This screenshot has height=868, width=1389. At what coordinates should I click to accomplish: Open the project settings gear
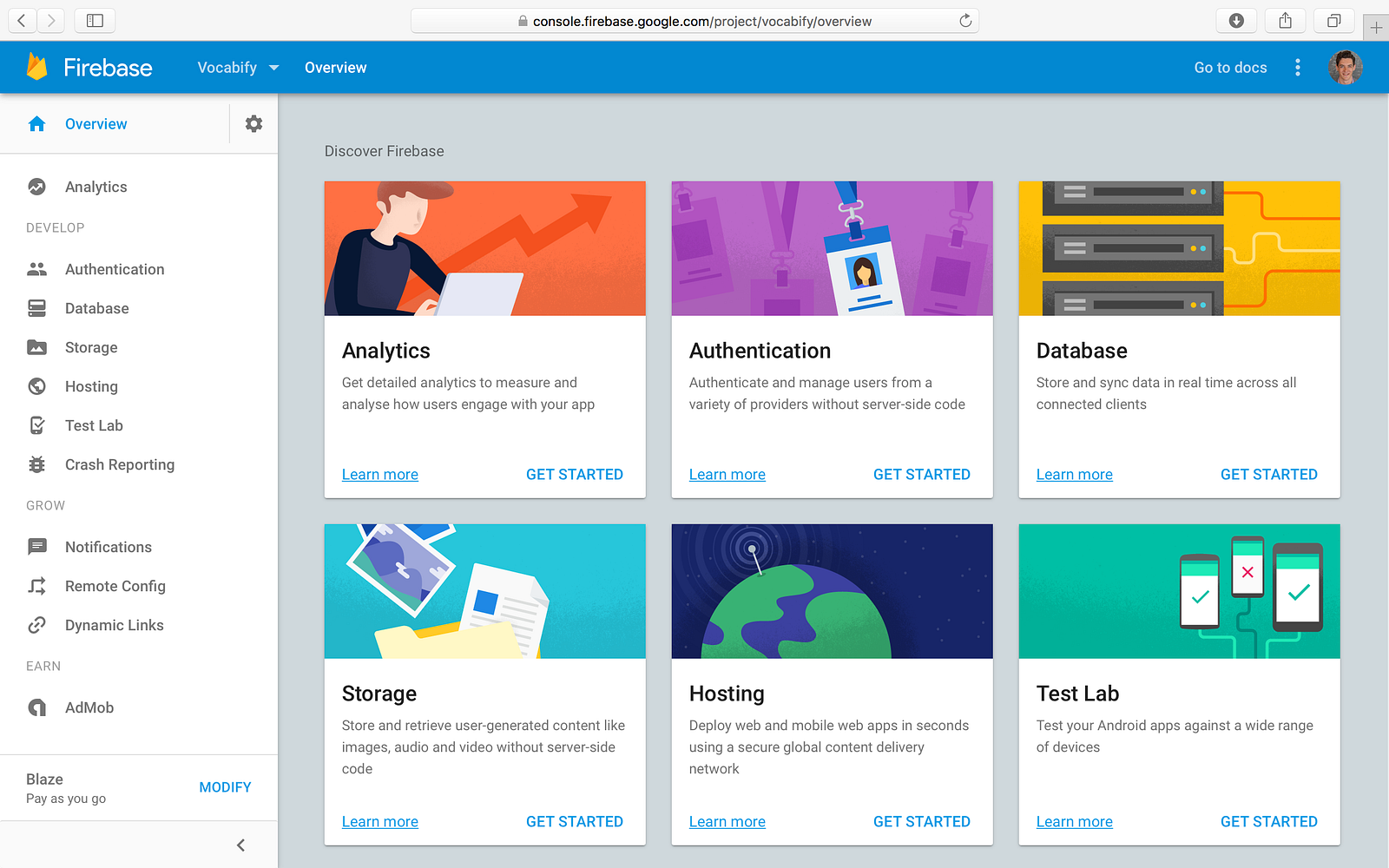(253, 124)
